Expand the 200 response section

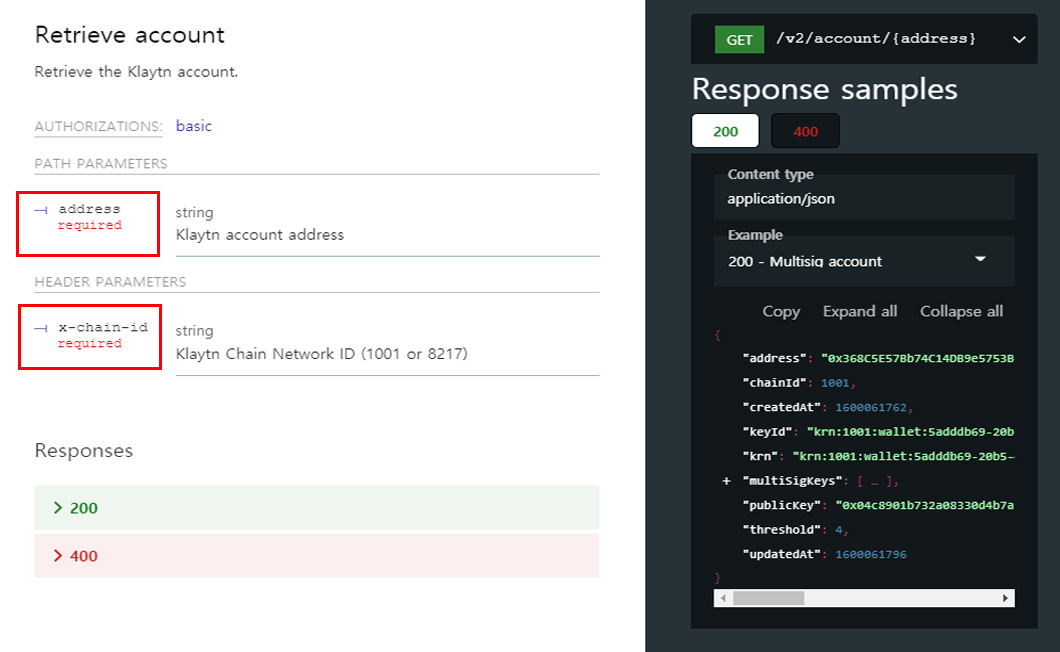click(316, 508)
